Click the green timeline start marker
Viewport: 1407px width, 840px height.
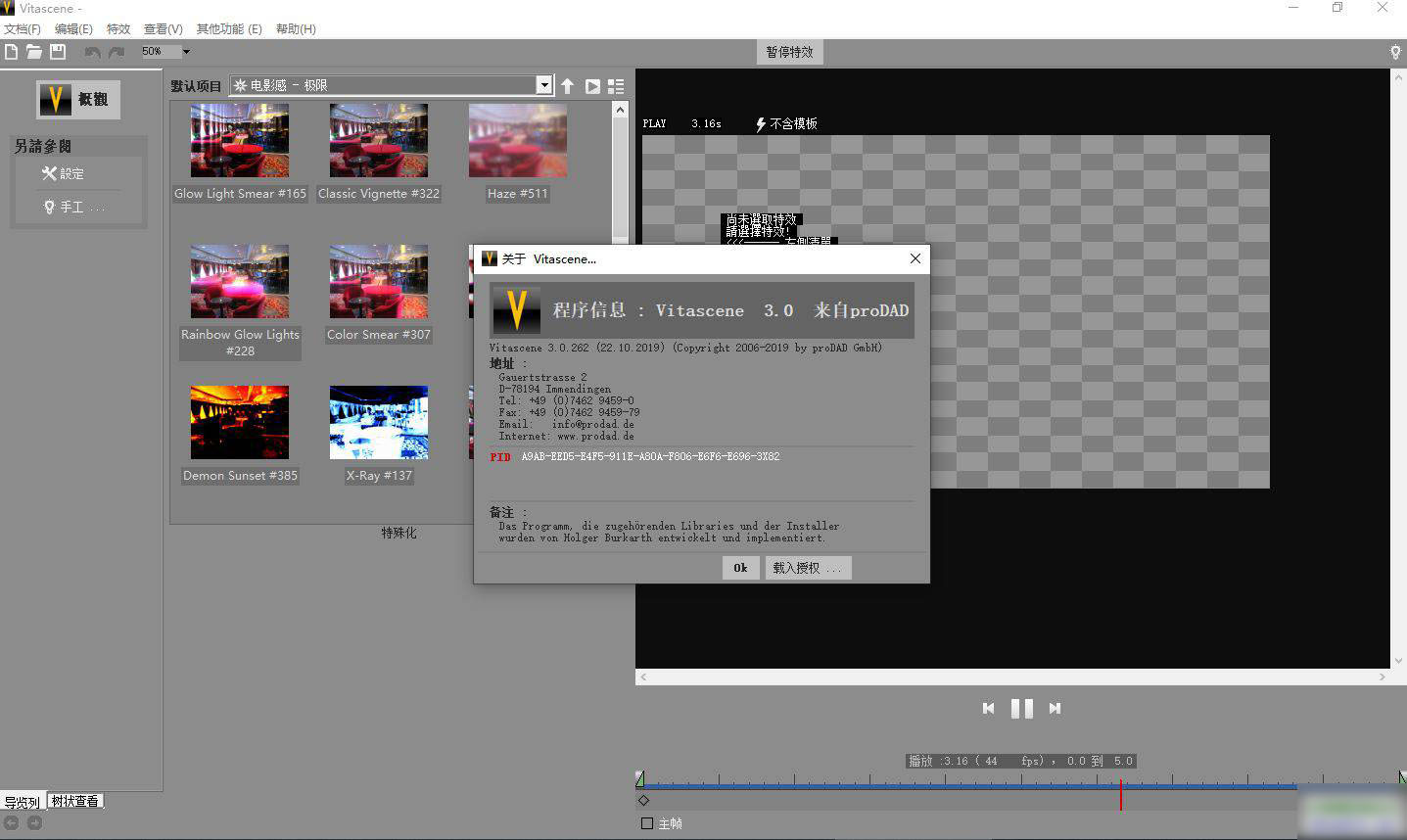(x=639, y=779)
